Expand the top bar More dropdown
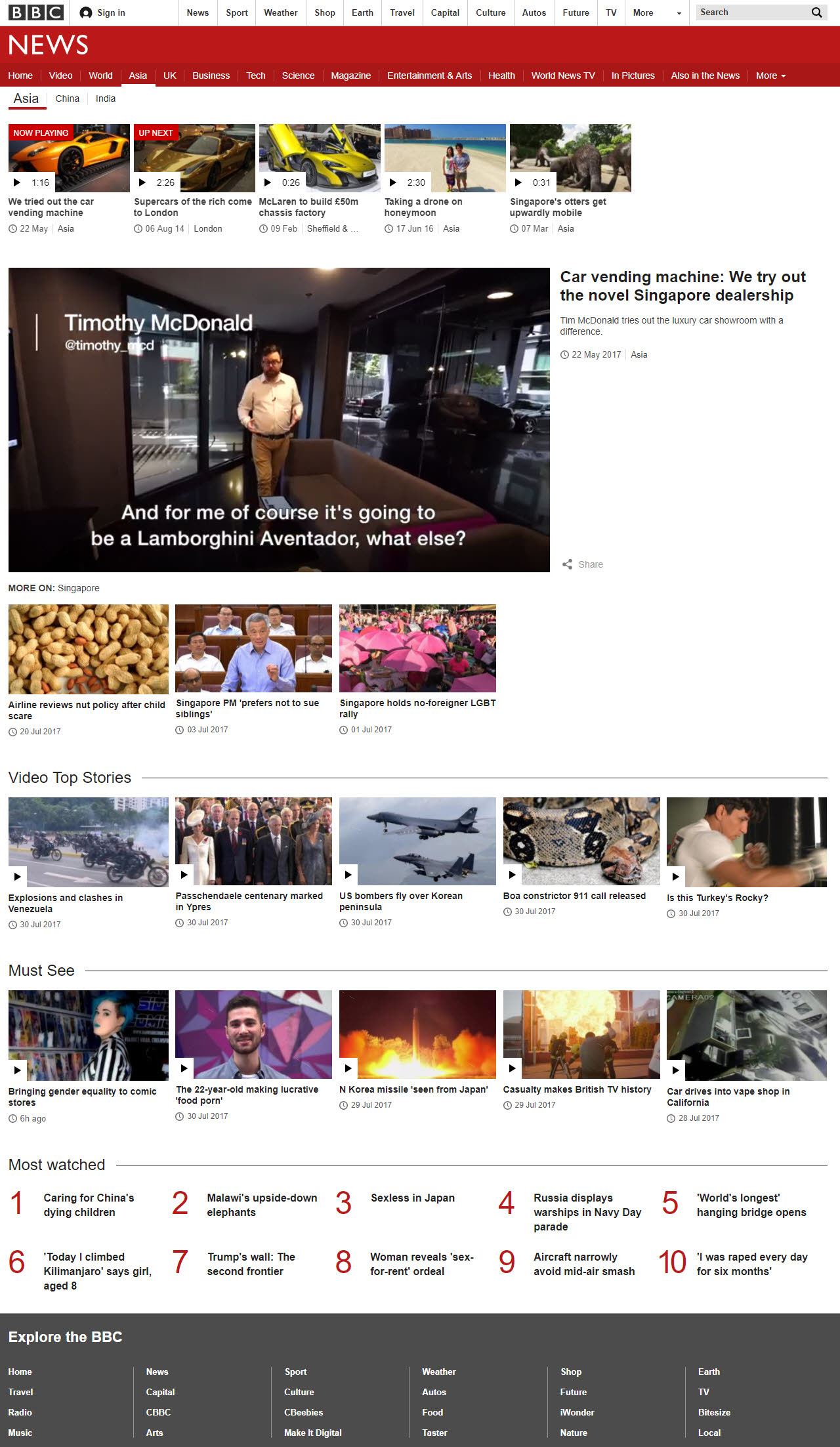 point(657,12)
